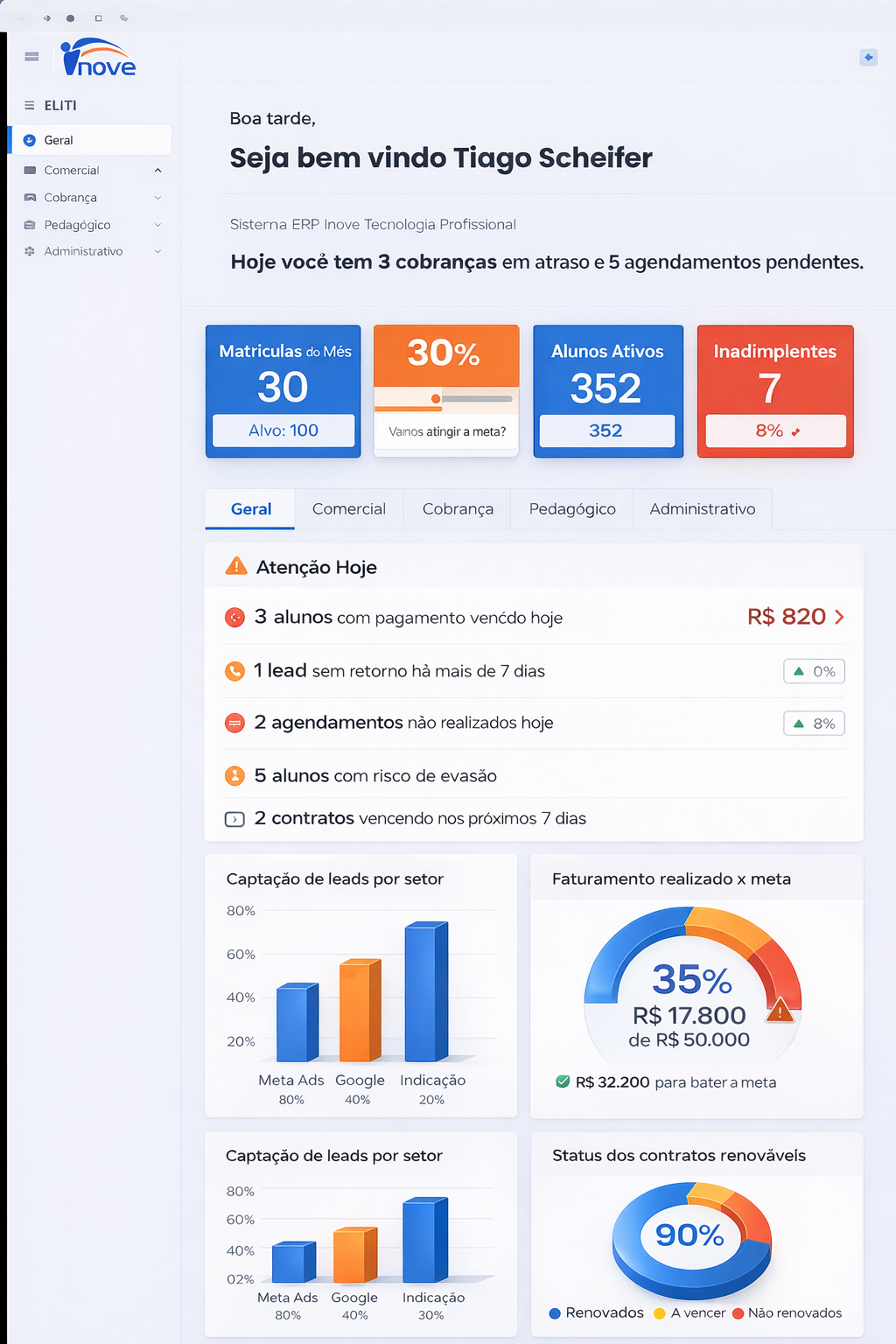
Task: Click the red arrow icon next to 8% Inadimplentes
Action: pyautogui.click(x=795, y=432)
